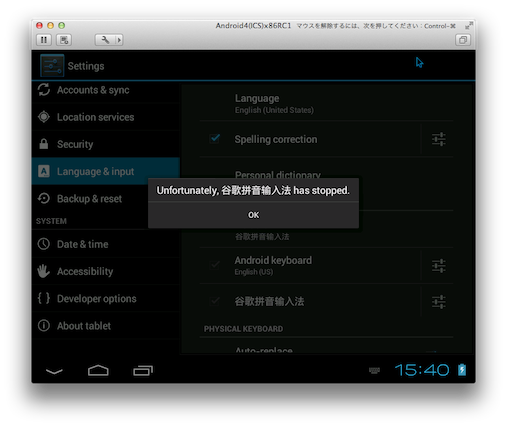This screenshot has height=427, width=507.
Task: Click the keyboard icon in status bar
Action: [374, 370]
